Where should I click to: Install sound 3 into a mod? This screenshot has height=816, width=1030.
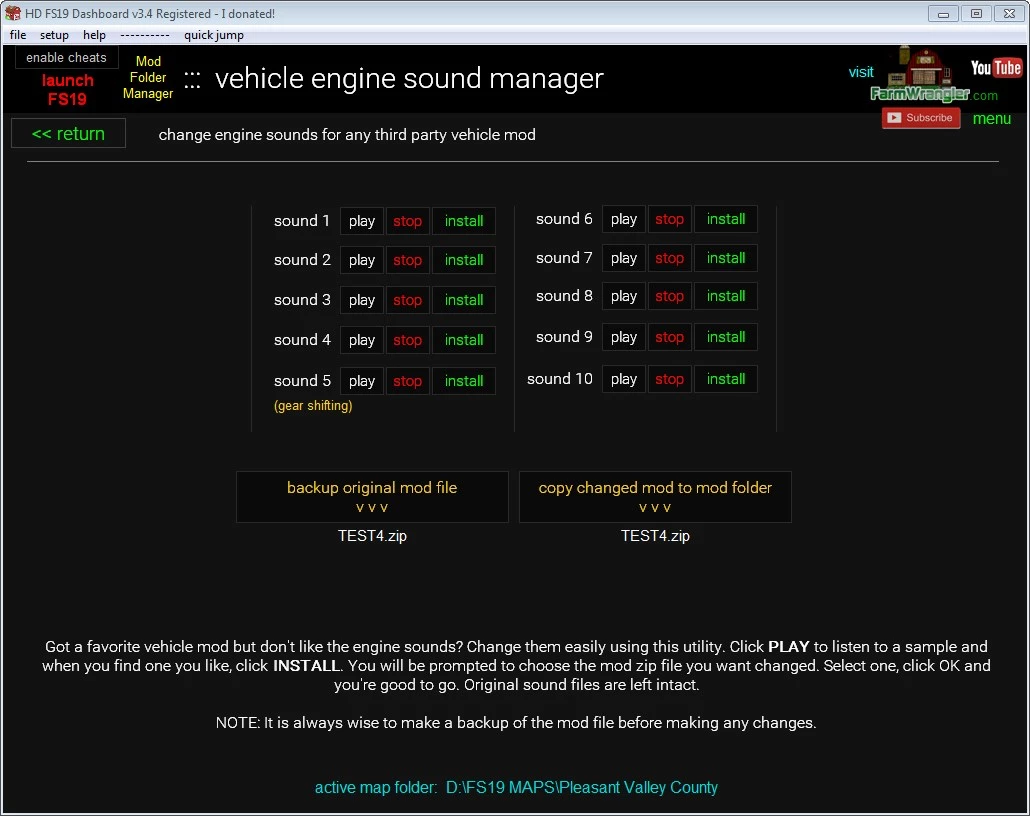pos(463,300)
